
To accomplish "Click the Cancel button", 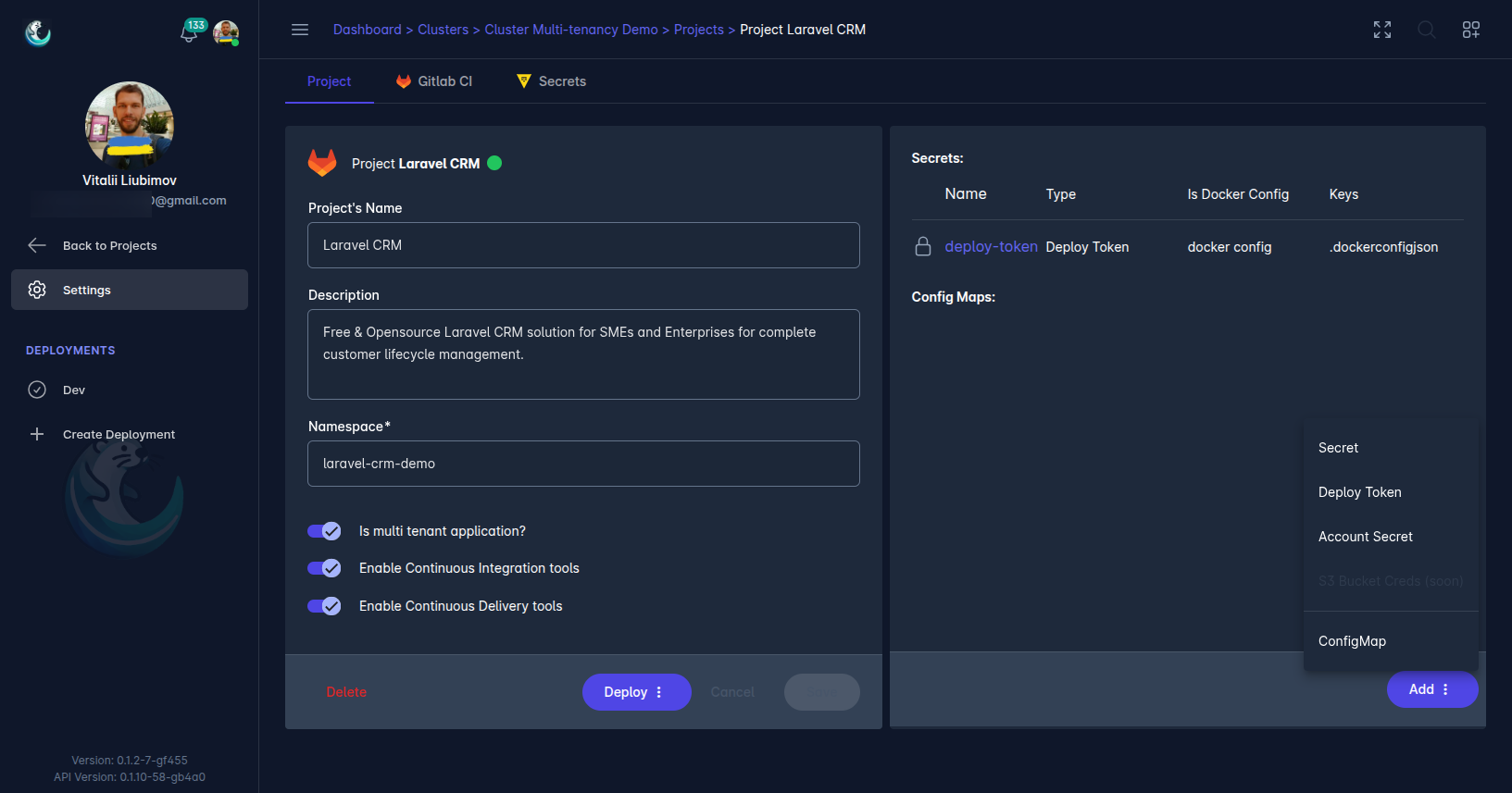I will (732, 692).
